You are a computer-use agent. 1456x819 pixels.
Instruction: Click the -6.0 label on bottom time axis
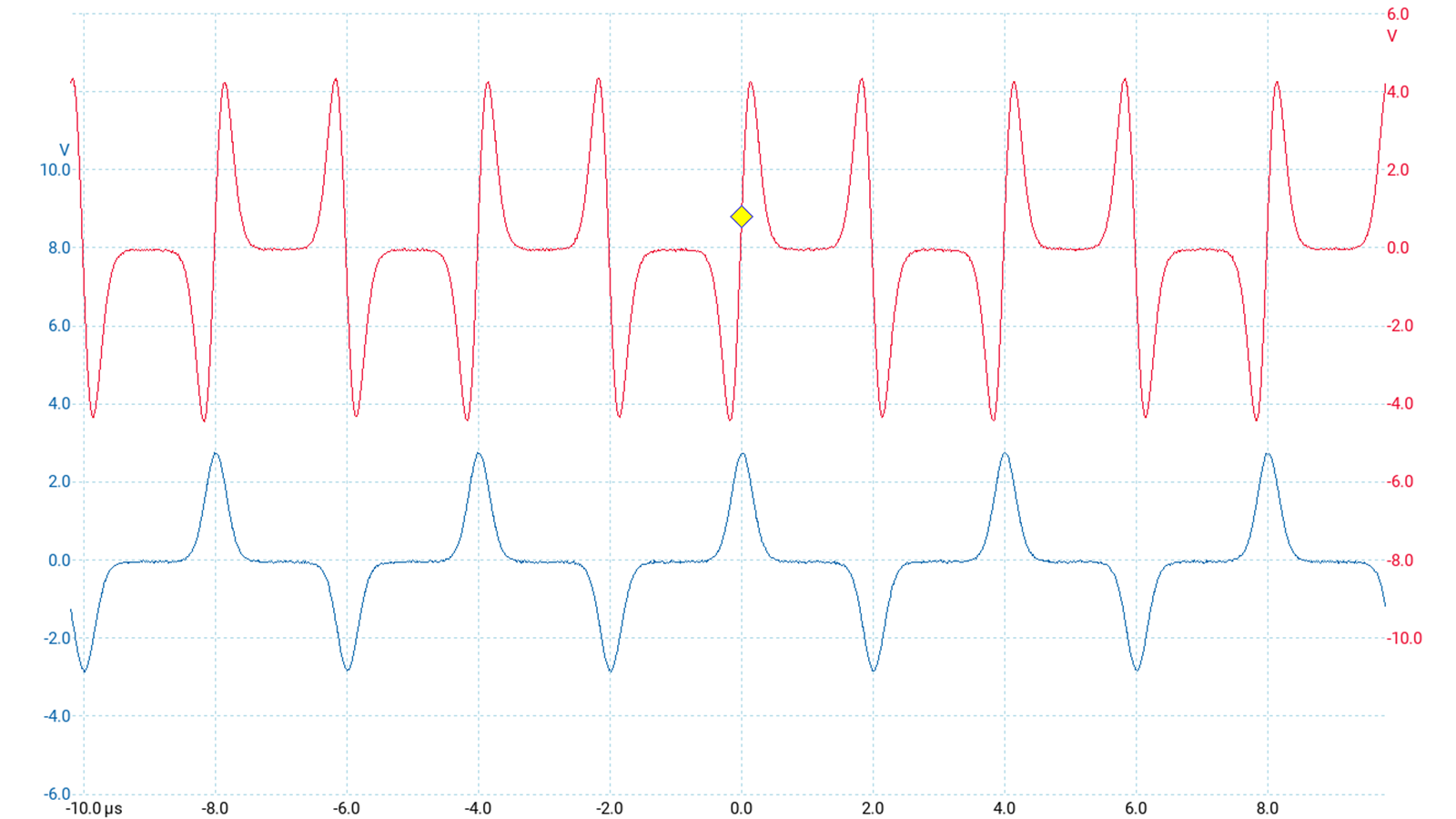tap(346, 808)
